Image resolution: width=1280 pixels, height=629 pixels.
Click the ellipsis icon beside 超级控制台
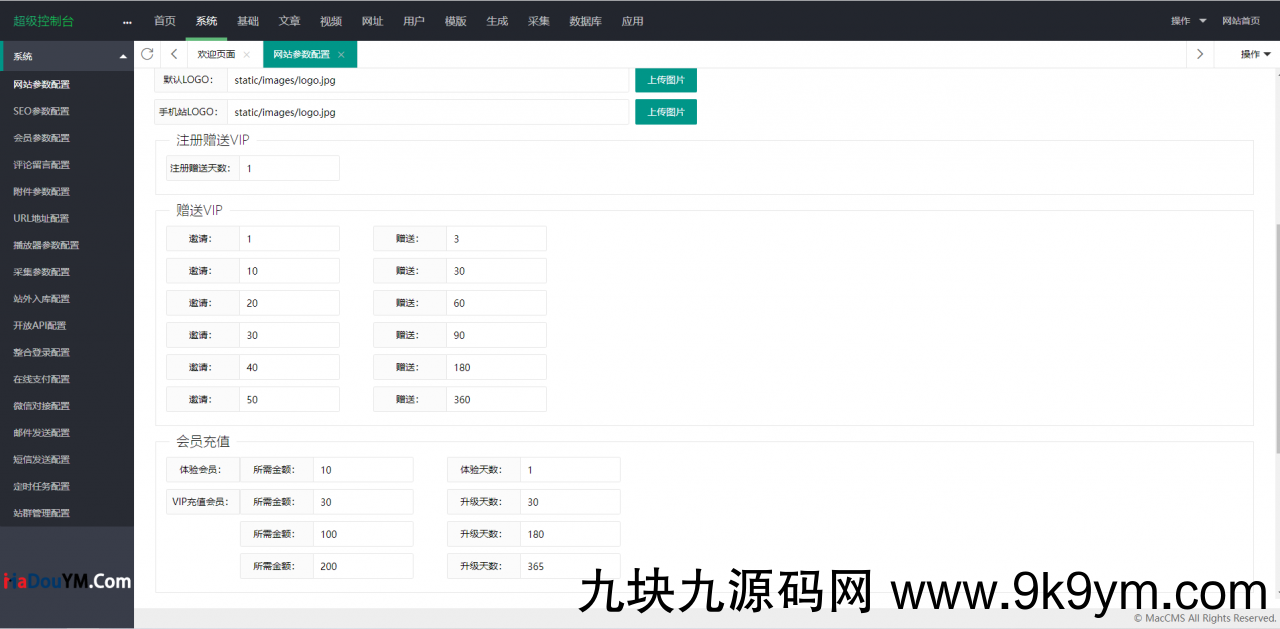pos(127,20)
